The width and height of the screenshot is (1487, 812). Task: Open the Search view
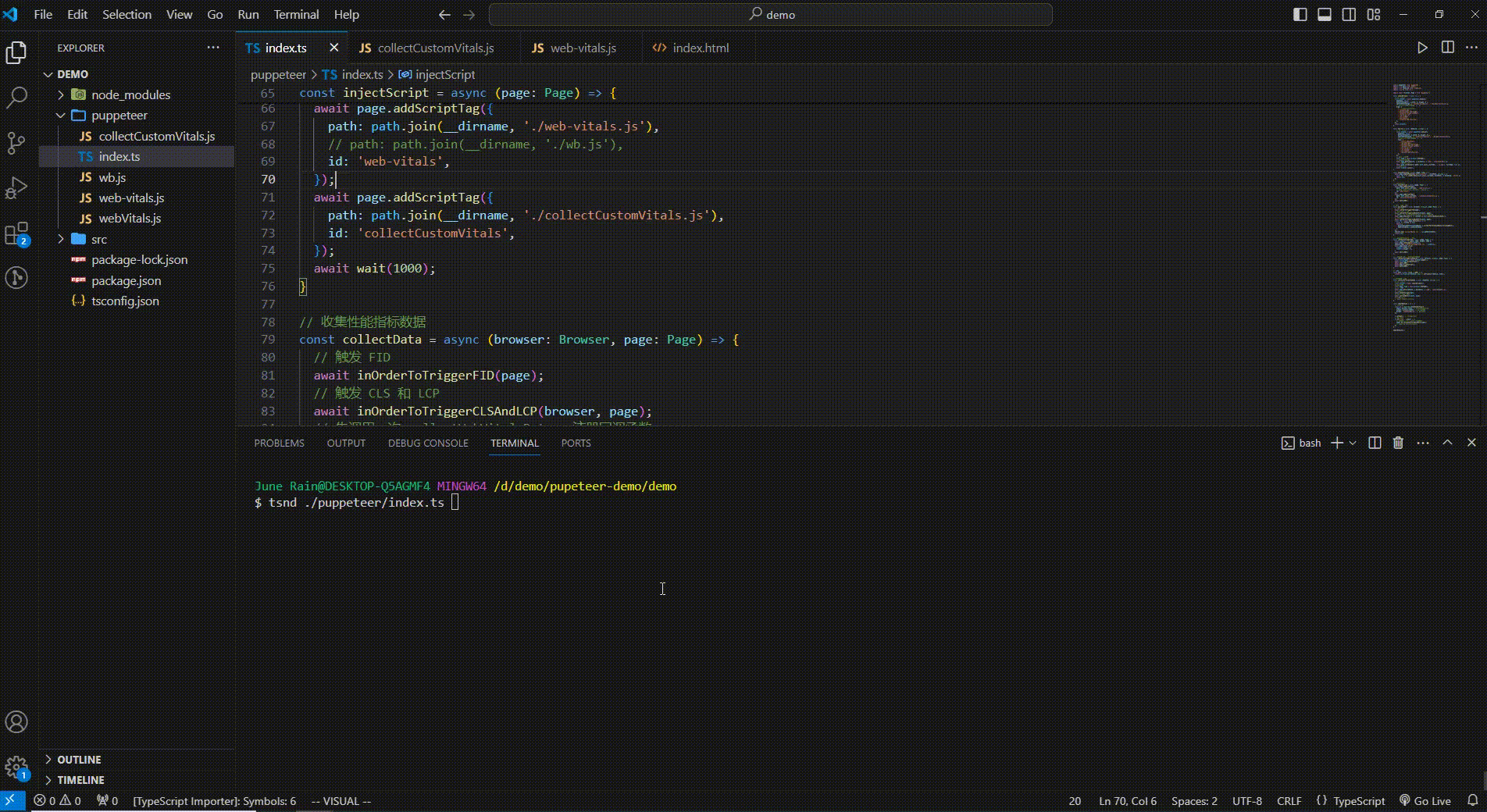[16, 97]
